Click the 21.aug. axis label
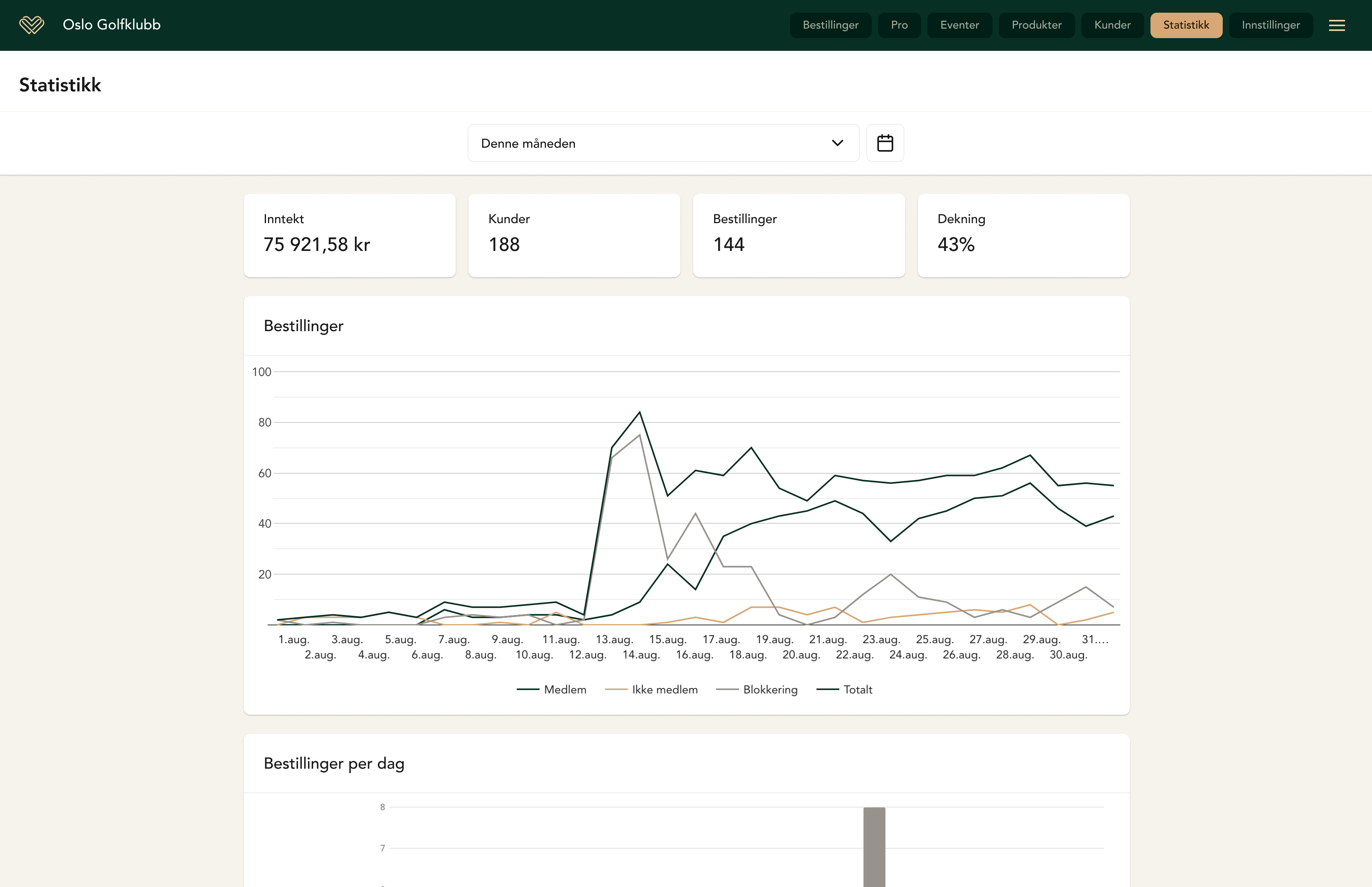Image resolution: width=1372 pixels, height=887 pixels. [827, 639]
